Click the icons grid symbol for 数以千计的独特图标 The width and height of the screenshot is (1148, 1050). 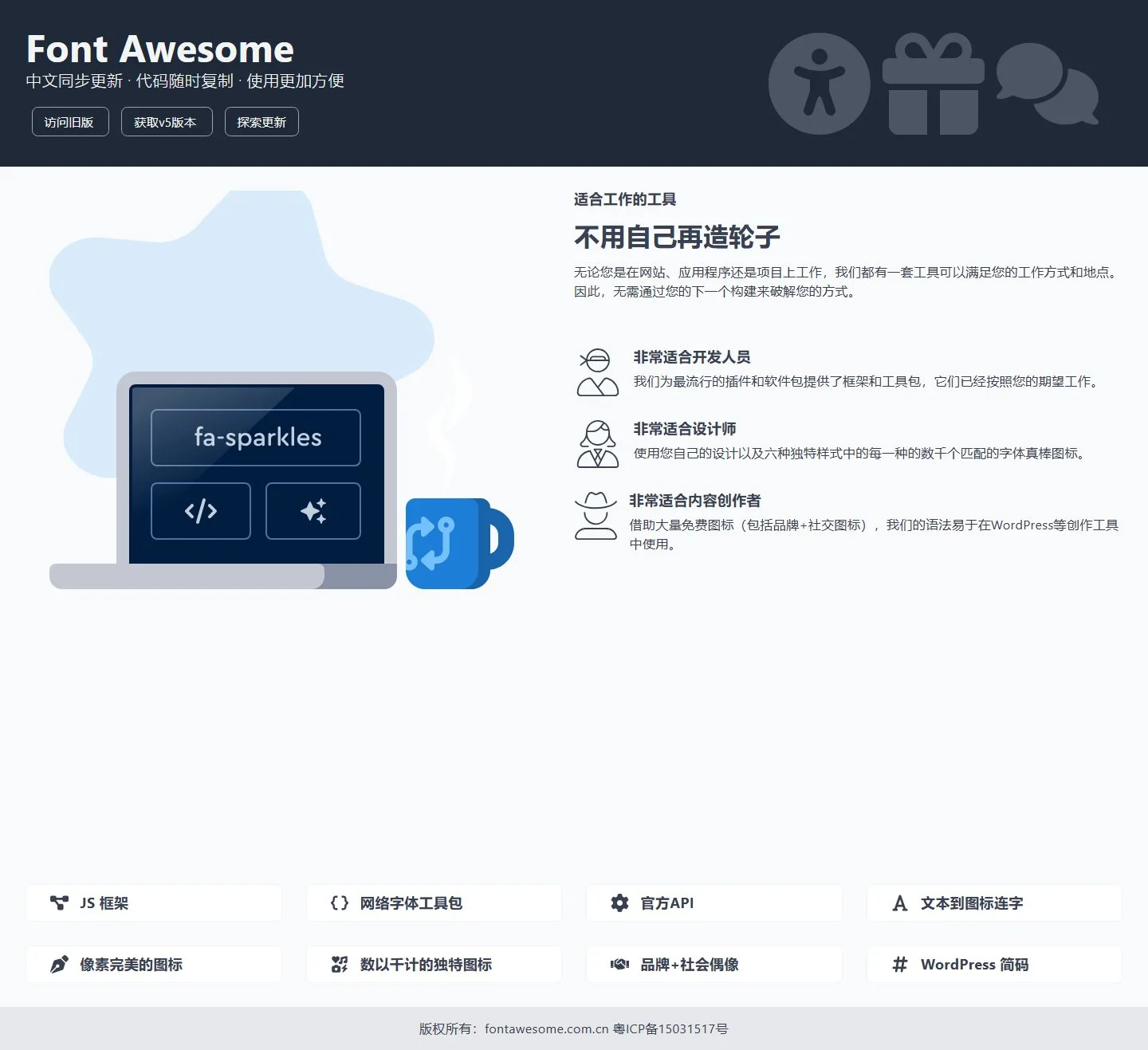click(x=340, y=965)
